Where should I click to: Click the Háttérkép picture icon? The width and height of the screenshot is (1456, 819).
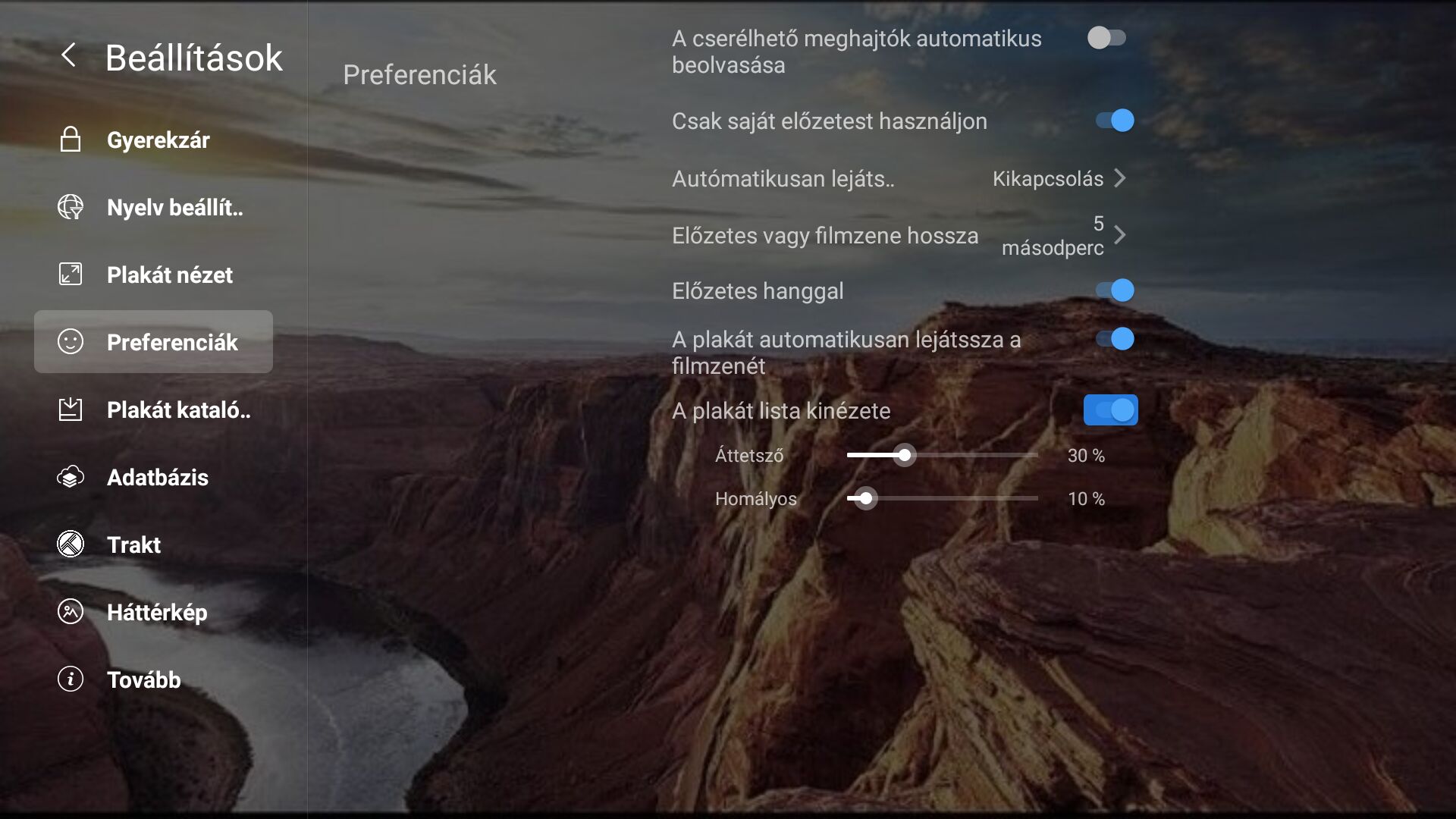(x=71, y=611)
